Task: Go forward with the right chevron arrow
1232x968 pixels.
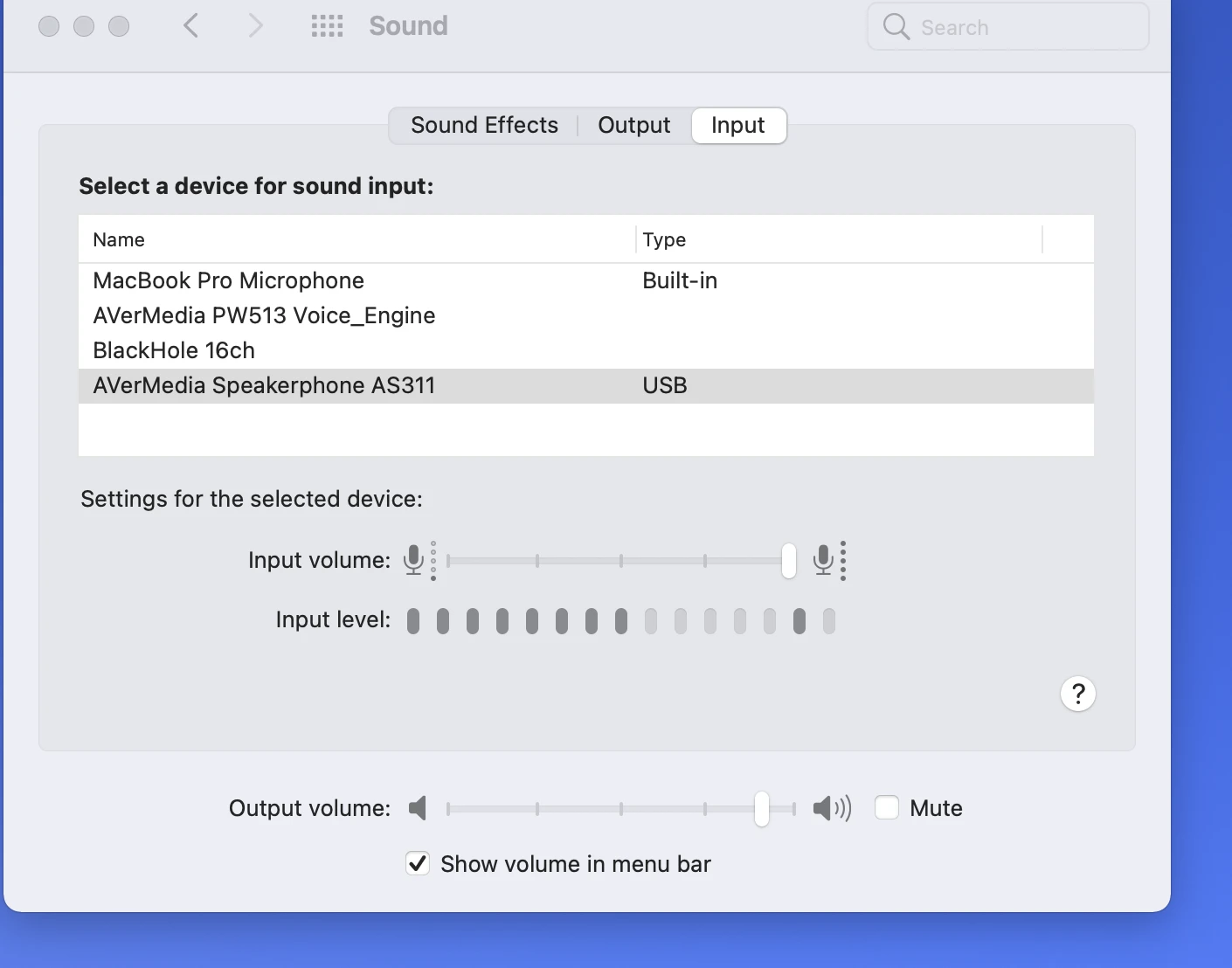Action: (255, 26)
